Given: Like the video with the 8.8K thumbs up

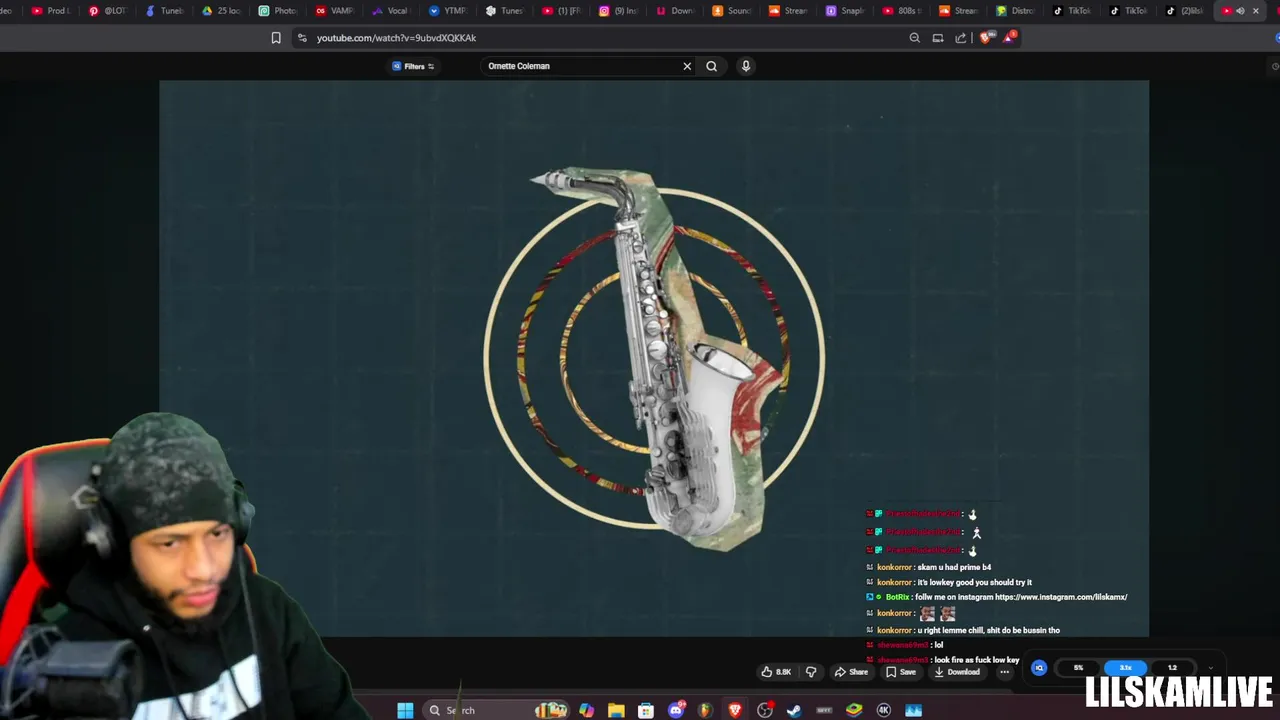Looking at the screenshot, I should 776,672.
